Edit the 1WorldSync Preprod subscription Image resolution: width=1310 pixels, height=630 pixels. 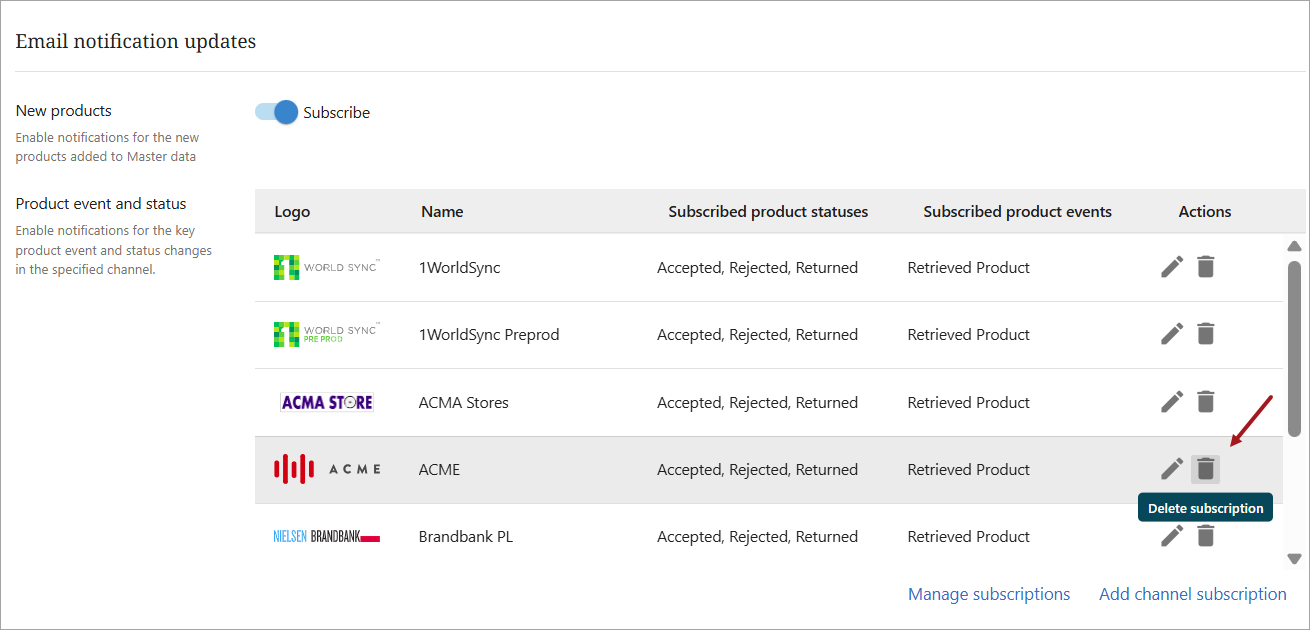click(1172, 334)
